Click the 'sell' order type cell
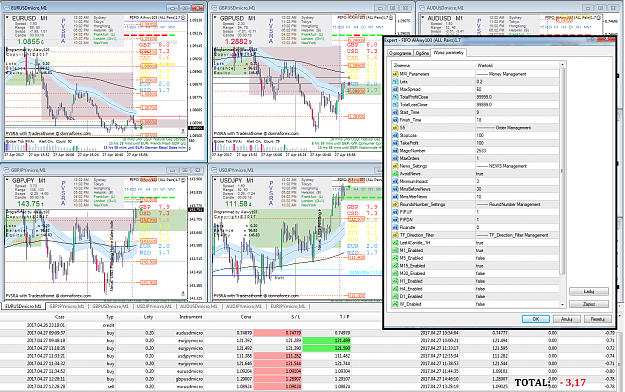This screenshot has height=392, width=625. point(110,386)
